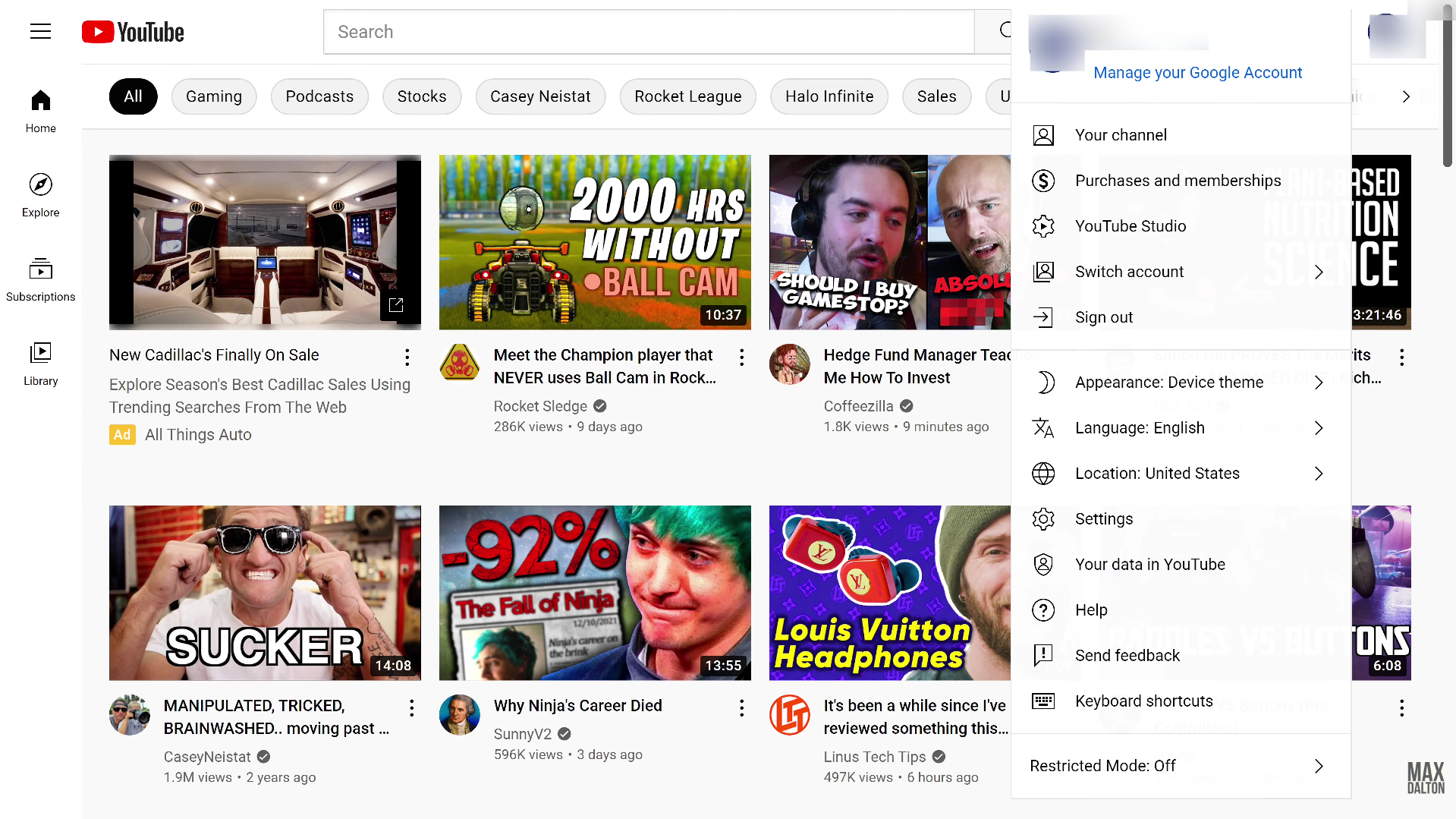
Task: Select the Rocket League filter chip
Action: 687,96
